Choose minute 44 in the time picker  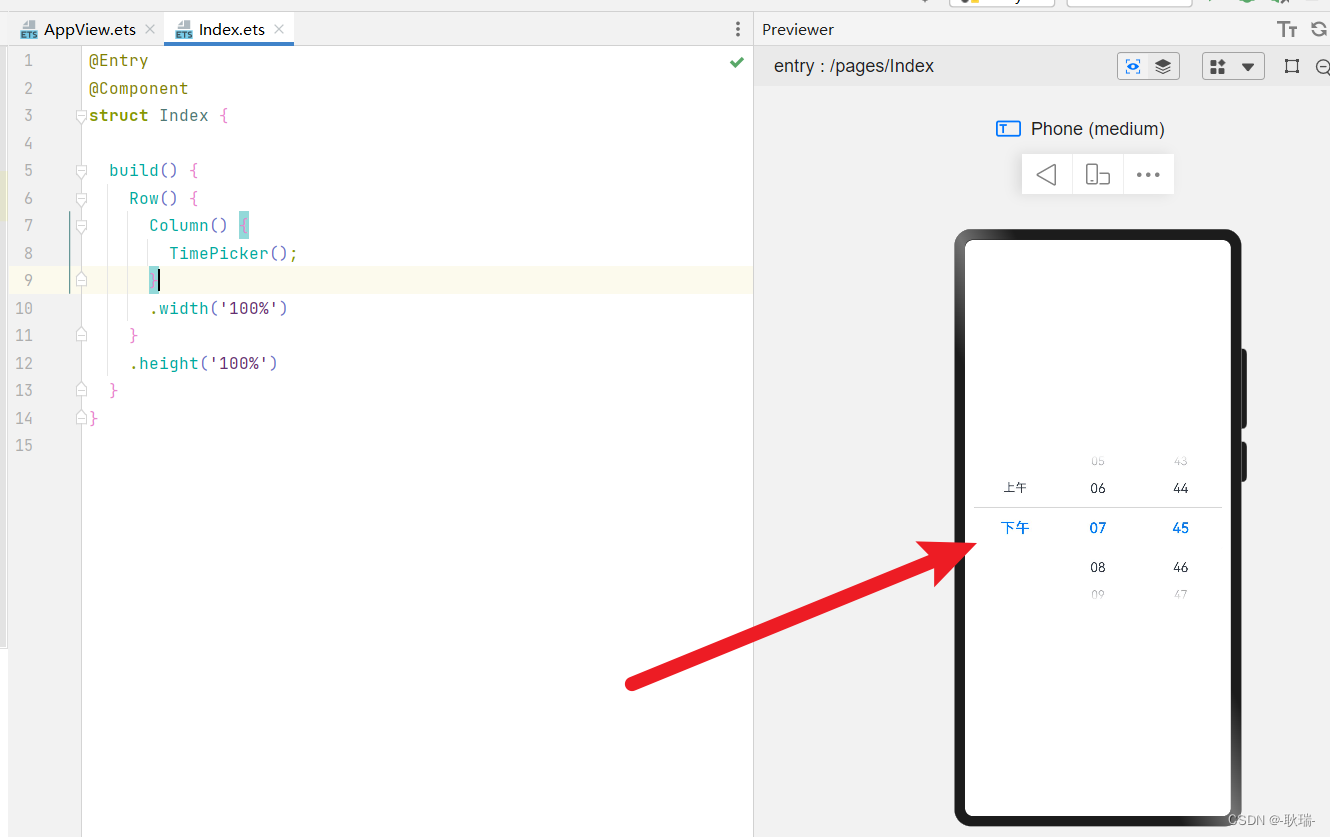click(x=1181, y=488)
